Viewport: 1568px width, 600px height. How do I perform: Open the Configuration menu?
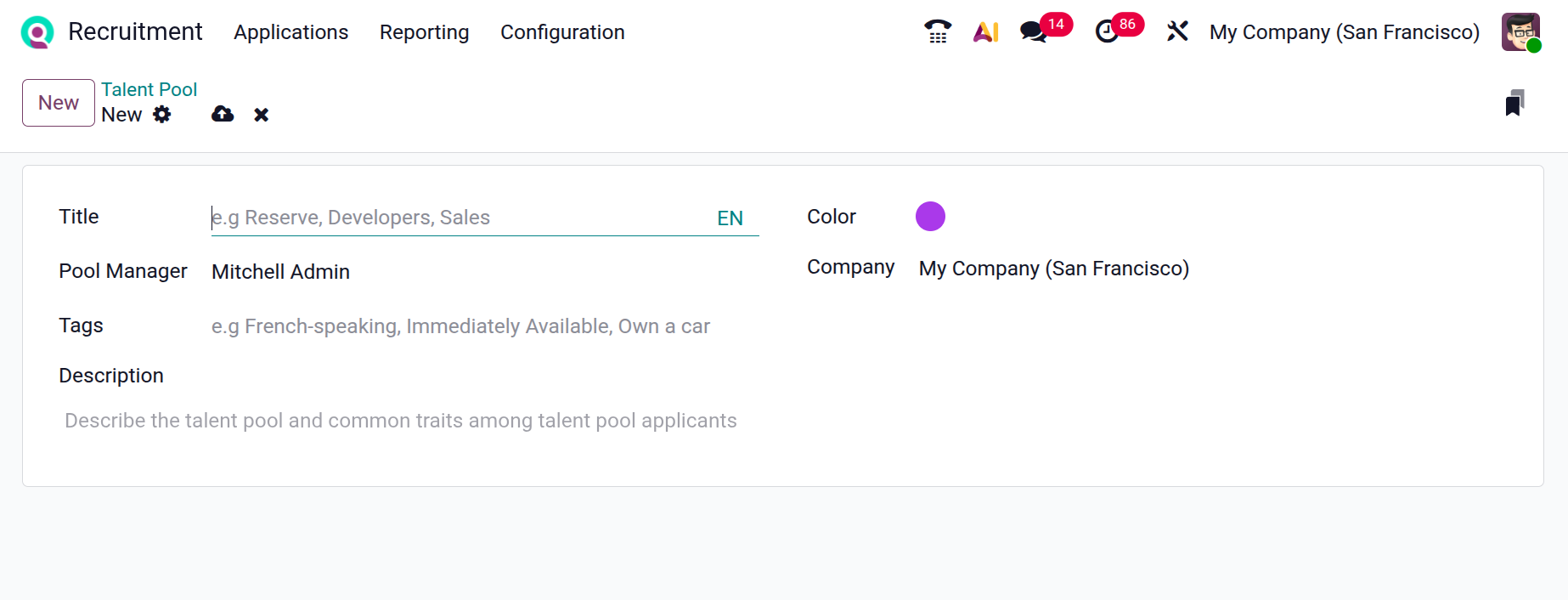[x=562, y=32]
